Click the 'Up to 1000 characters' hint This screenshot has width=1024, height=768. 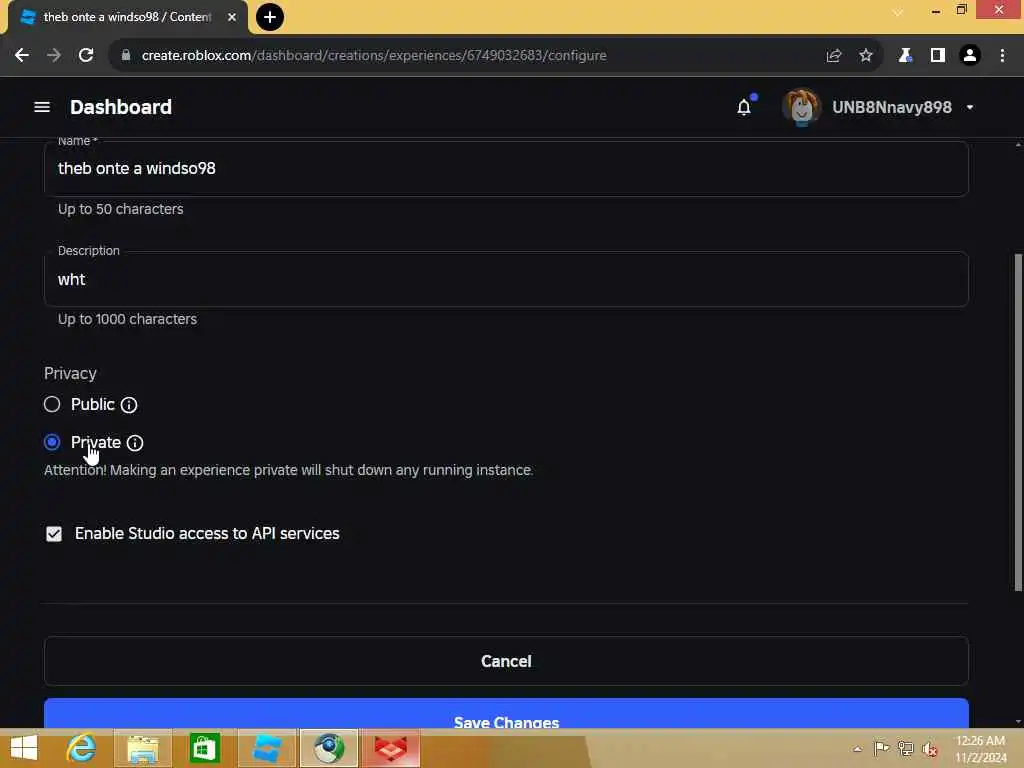127,319
